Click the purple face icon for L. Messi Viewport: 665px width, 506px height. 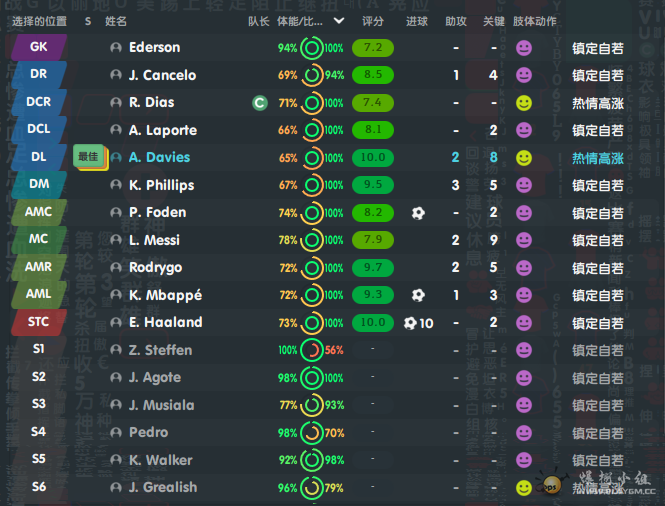(523, 240)
